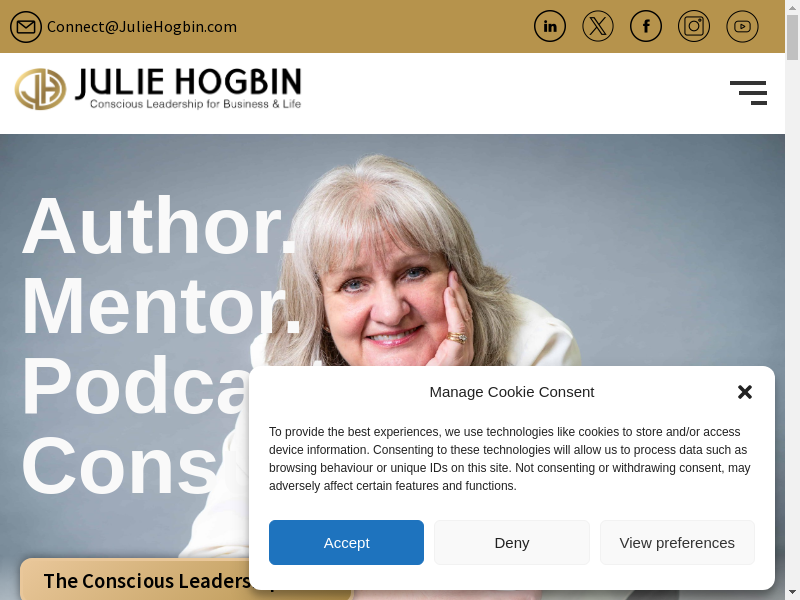Open the Instagram profile icon
800x600 pixels.
click(693, 26)
